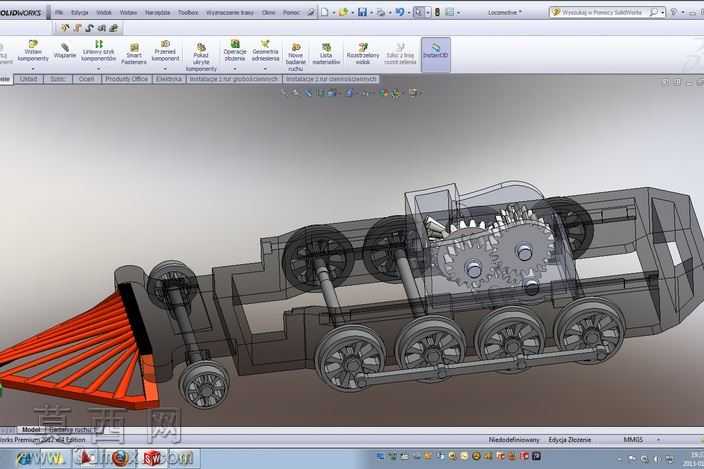Screen dimensions: 704x469
Task: Click the Rebuild traffic-light icon
Action: coord(437,13)
